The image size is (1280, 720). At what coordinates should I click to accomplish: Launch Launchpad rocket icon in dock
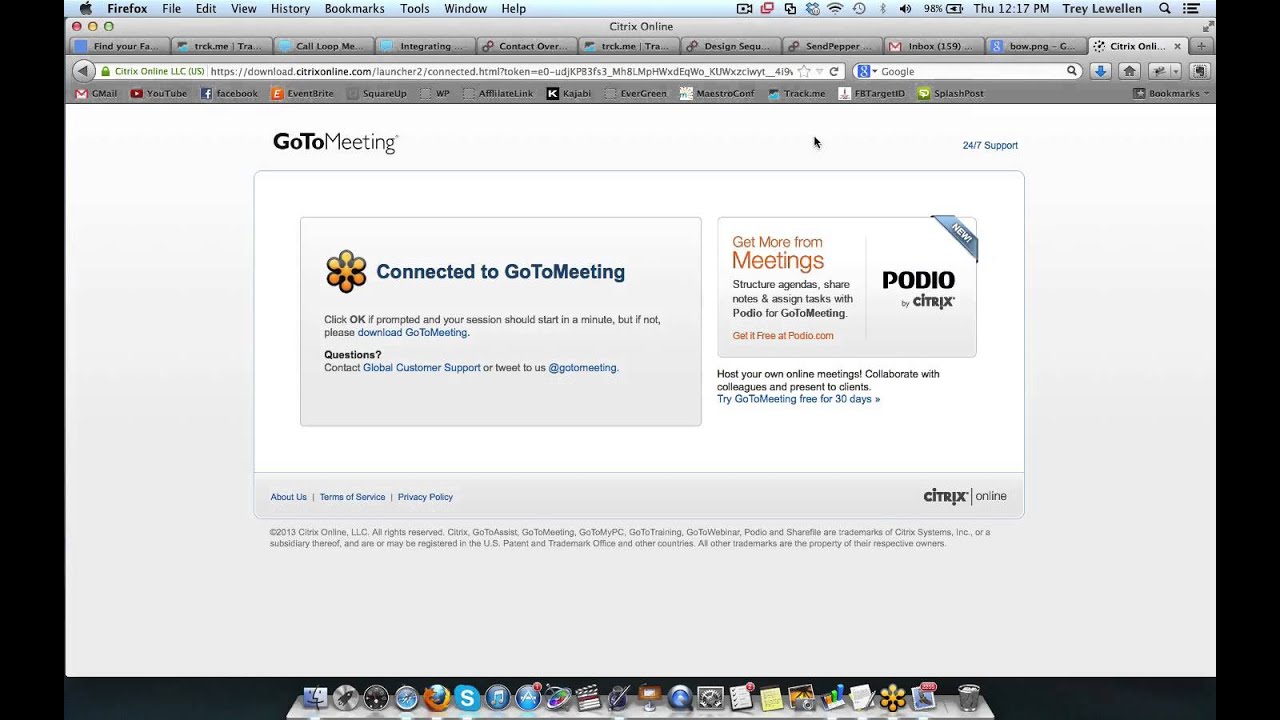(346, 698)
